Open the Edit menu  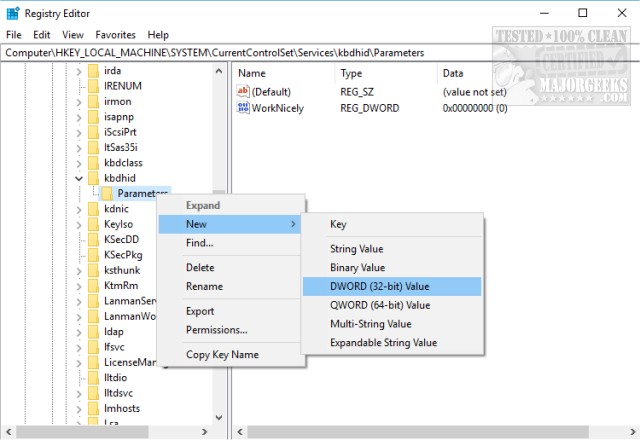[42, 35]
